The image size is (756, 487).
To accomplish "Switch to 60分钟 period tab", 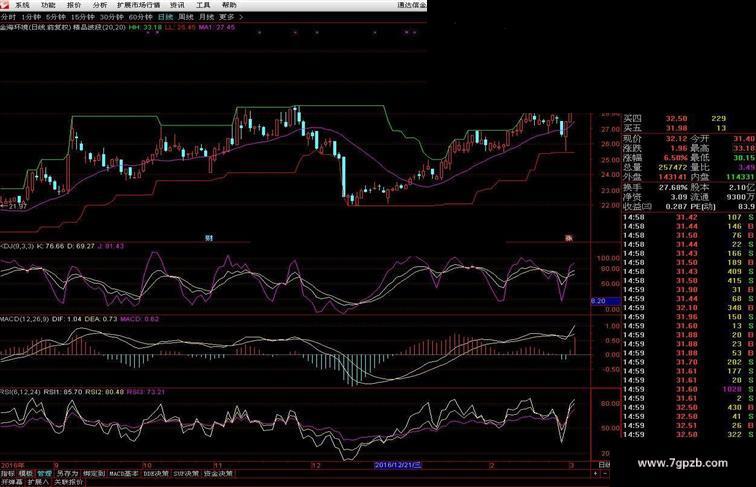I will pos(141,17).
